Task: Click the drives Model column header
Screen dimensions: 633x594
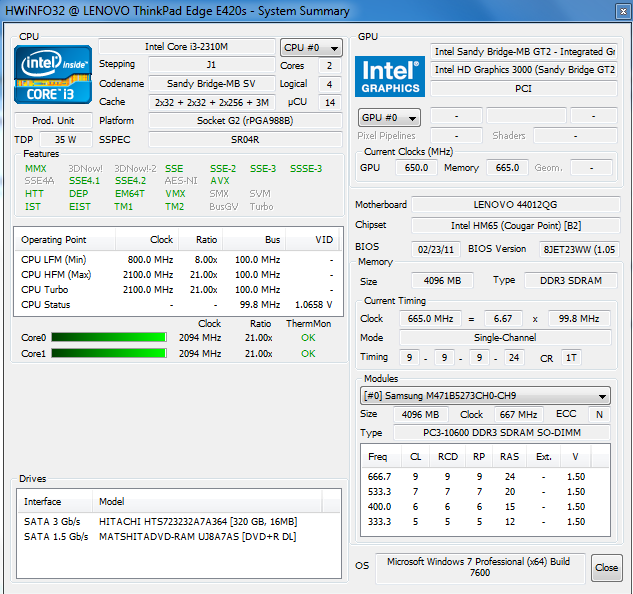Action: point(207,501)
